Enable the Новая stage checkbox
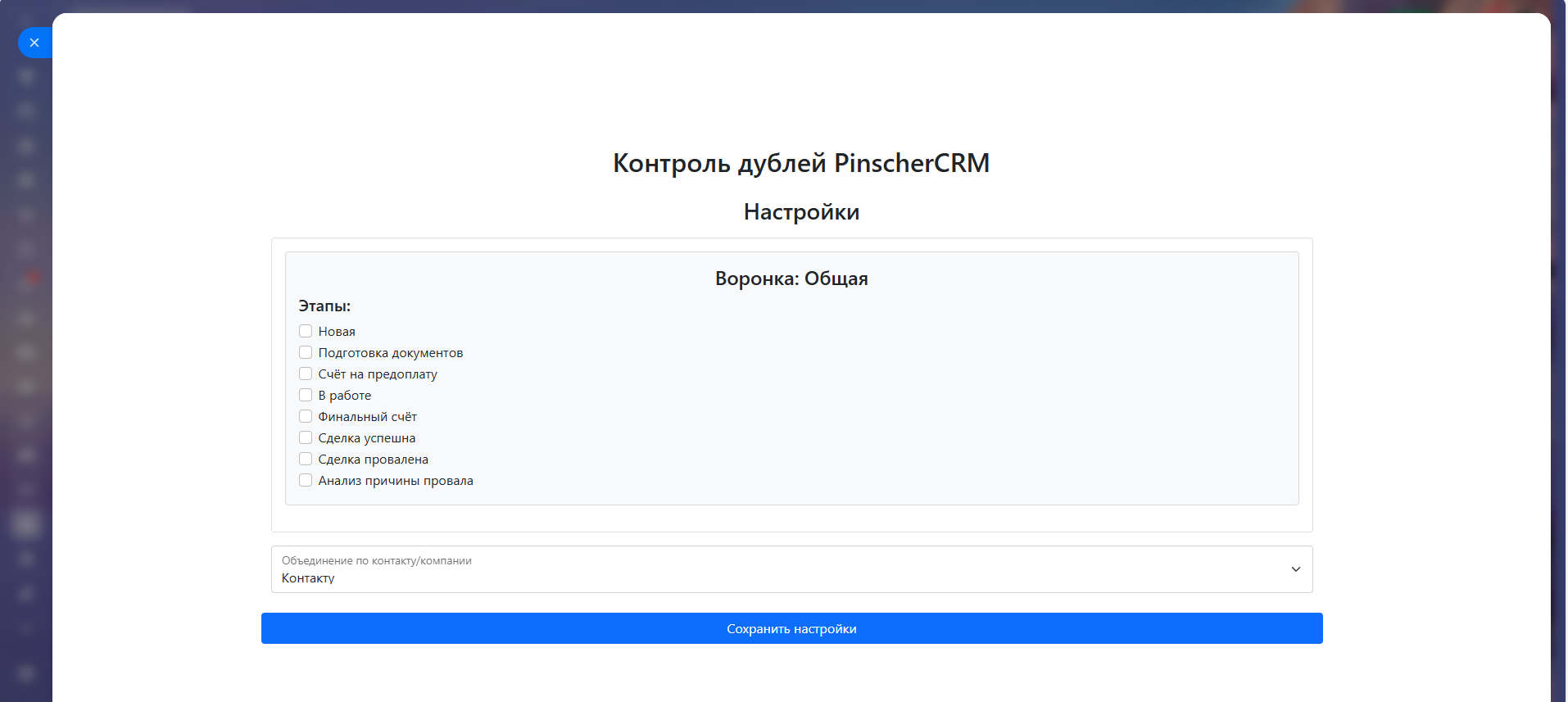1568x702 pixels. [306, 331]
